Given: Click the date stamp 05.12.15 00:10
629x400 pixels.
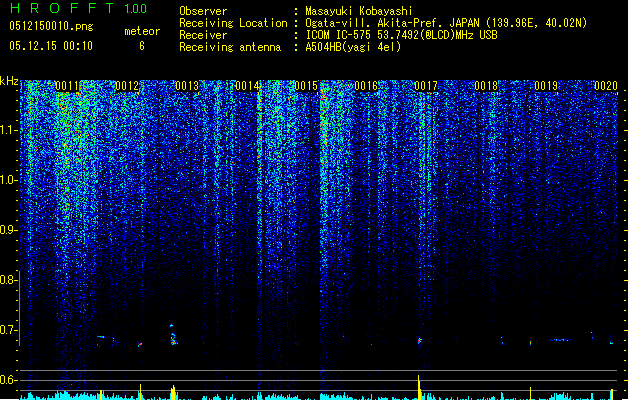Looking at the screenshot, I should [x=51, y=46].
